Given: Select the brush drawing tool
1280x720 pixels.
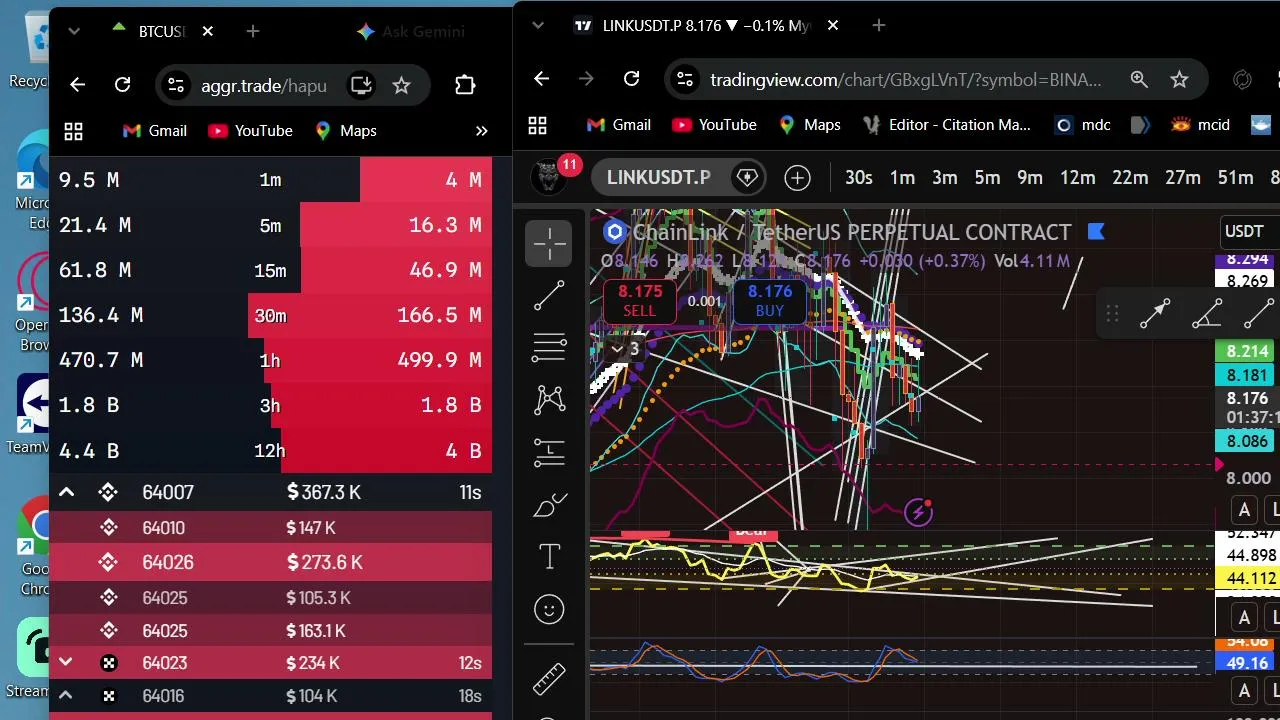Looking at the screenshot, I should pos(549,505).
